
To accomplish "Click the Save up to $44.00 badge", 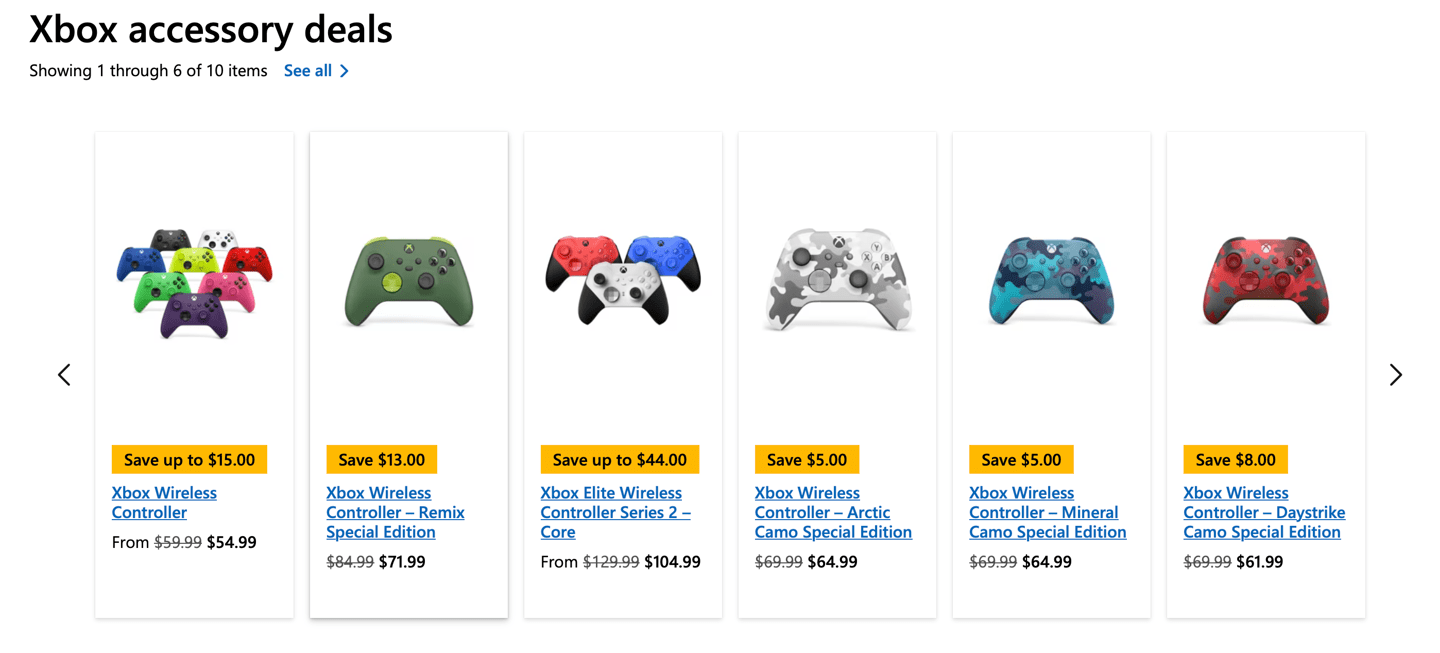I will [620, 460].
